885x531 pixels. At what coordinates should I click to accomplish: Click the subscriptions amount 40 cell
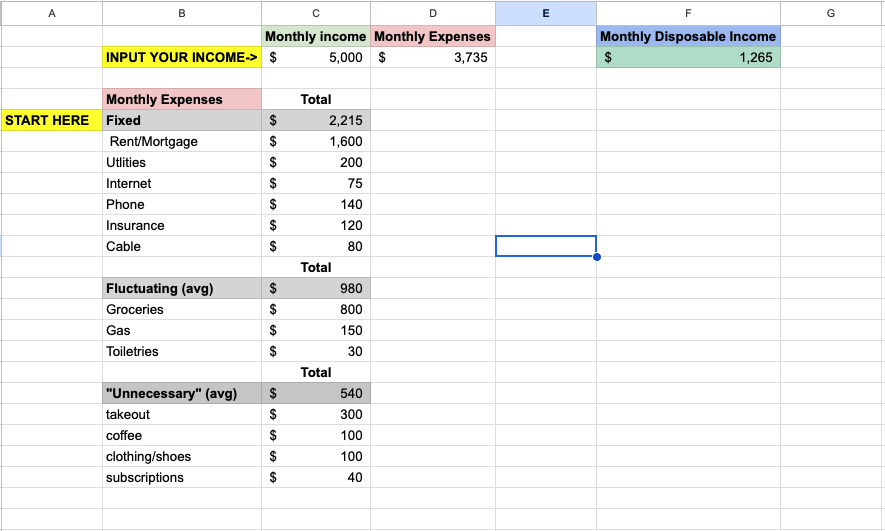(316, 477)
